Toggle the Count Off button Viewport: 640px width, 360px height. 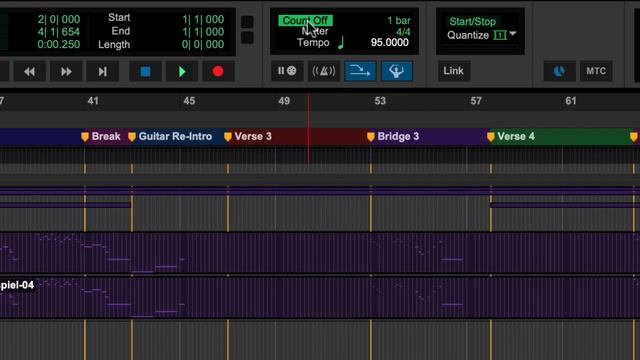tap(305, 20)
